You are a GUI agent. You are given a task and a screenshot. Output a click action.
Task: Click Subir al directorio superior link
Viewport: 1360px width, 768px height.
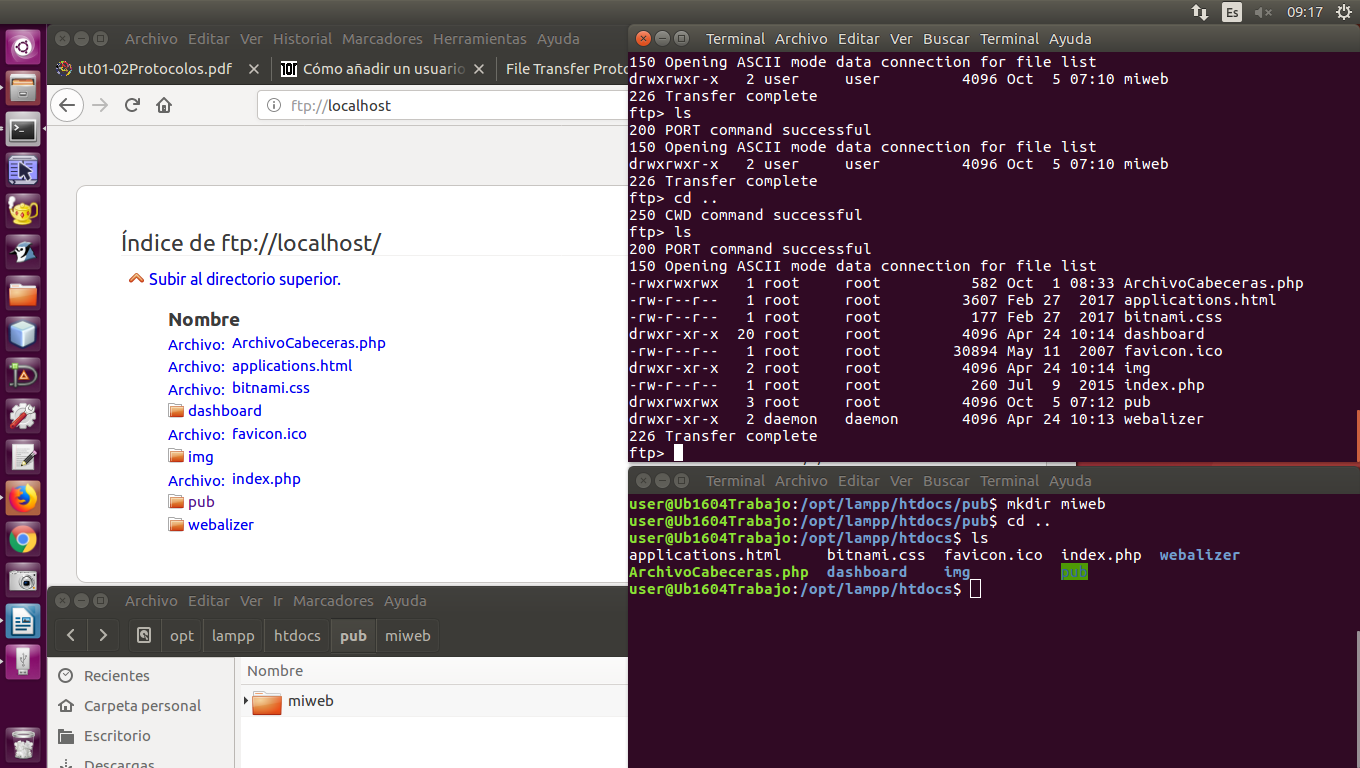[245, 279]
